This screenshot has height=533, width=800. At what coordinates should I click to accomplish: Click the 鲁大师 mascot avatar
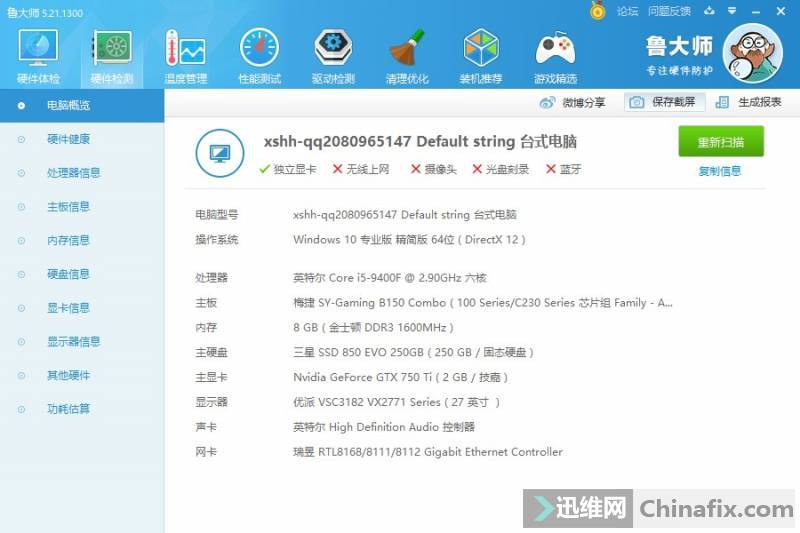(x=755, y=54)
